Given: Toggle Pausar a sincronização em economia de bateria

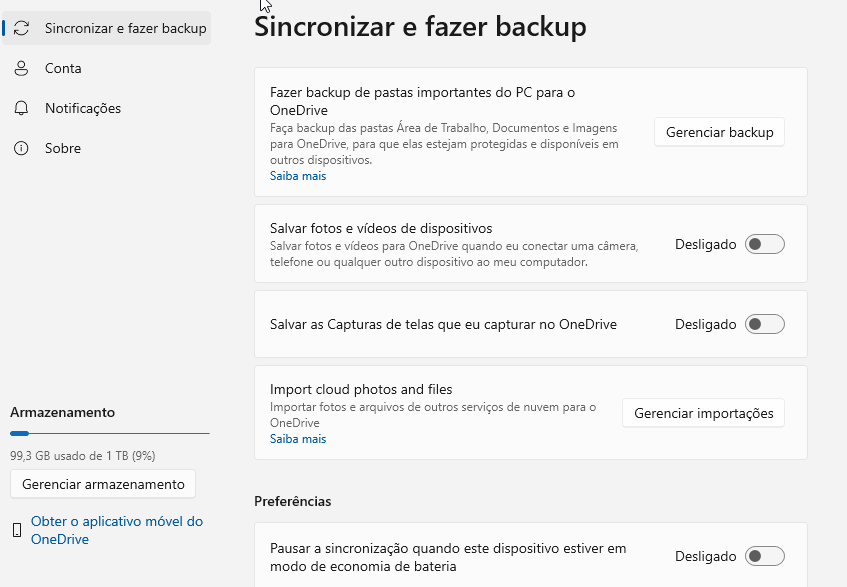Looking at the screenshot, I should click(x=764, y=556).
